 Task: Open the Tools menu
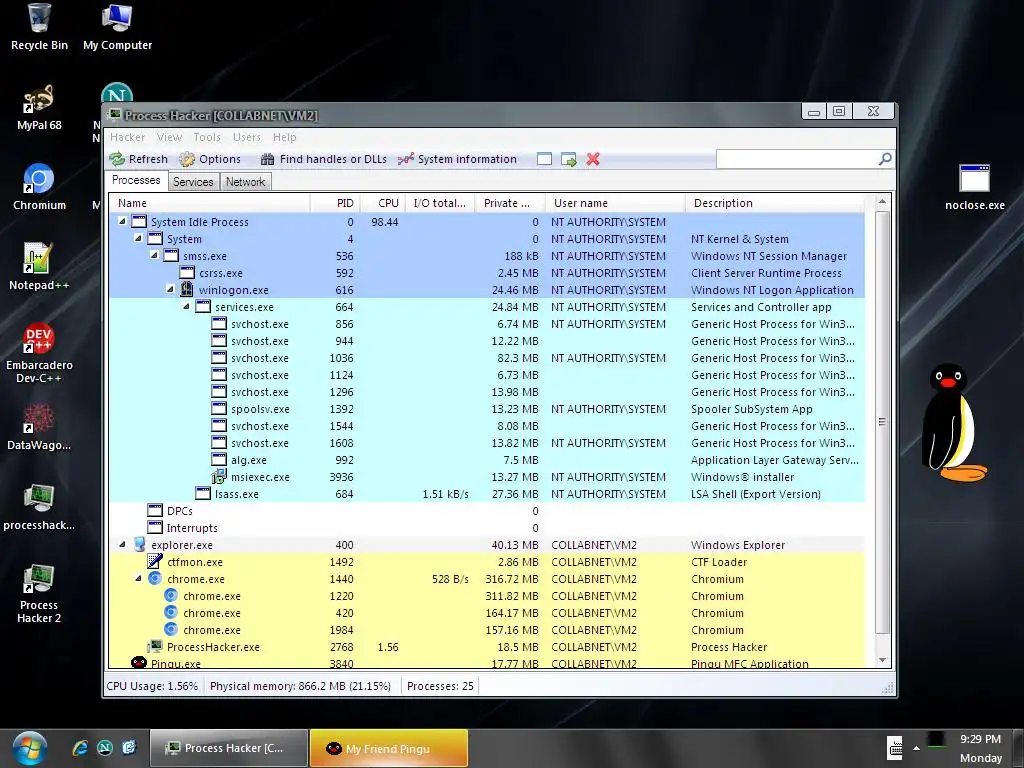pyautogui.click(x=207, y=137)
